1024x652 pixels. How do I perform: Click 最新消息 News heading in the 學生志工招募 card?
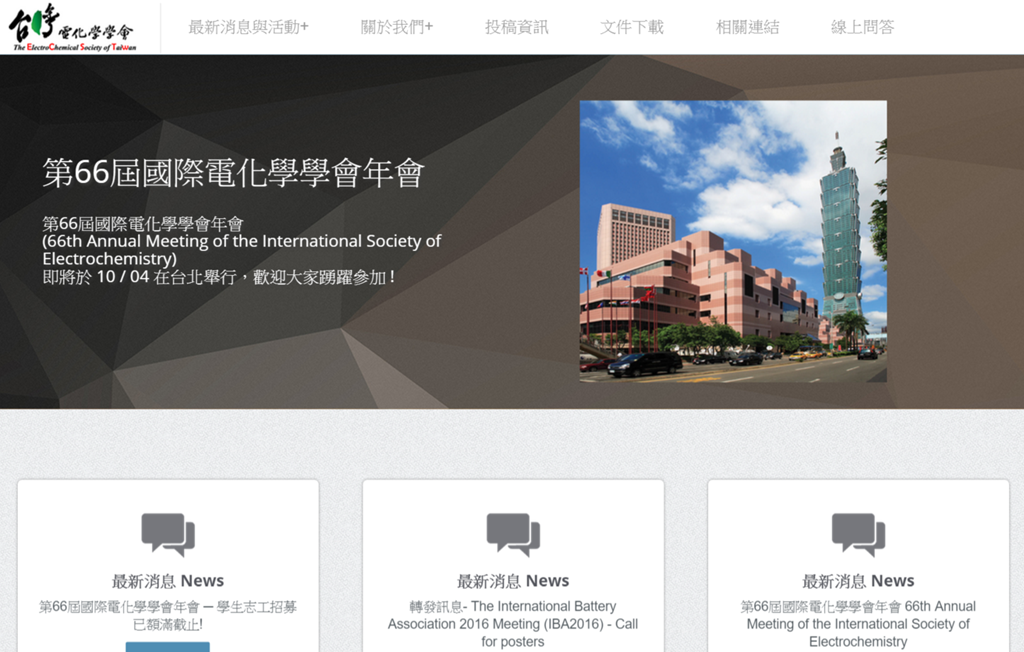coord(168,581)
